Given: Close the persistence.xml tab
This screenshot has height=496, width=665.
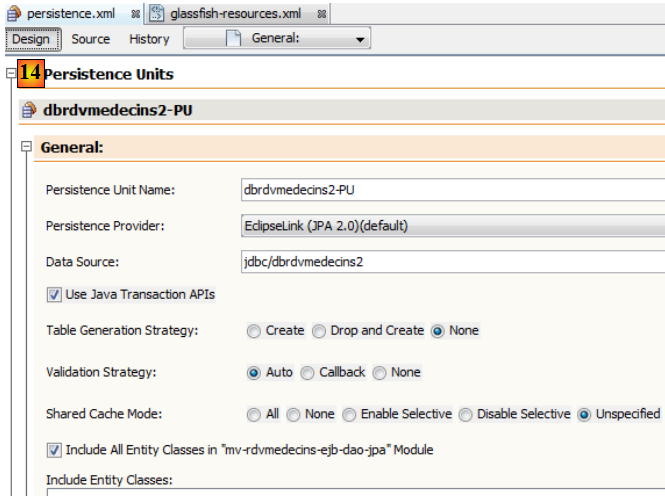Looking at the screenshot, I should tap(135, 13).
